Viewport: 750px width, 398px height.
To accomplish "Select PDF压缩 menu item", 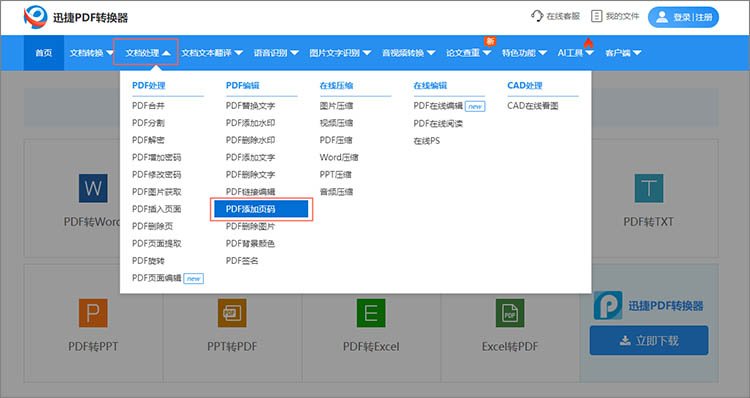I will click(336, 140).
